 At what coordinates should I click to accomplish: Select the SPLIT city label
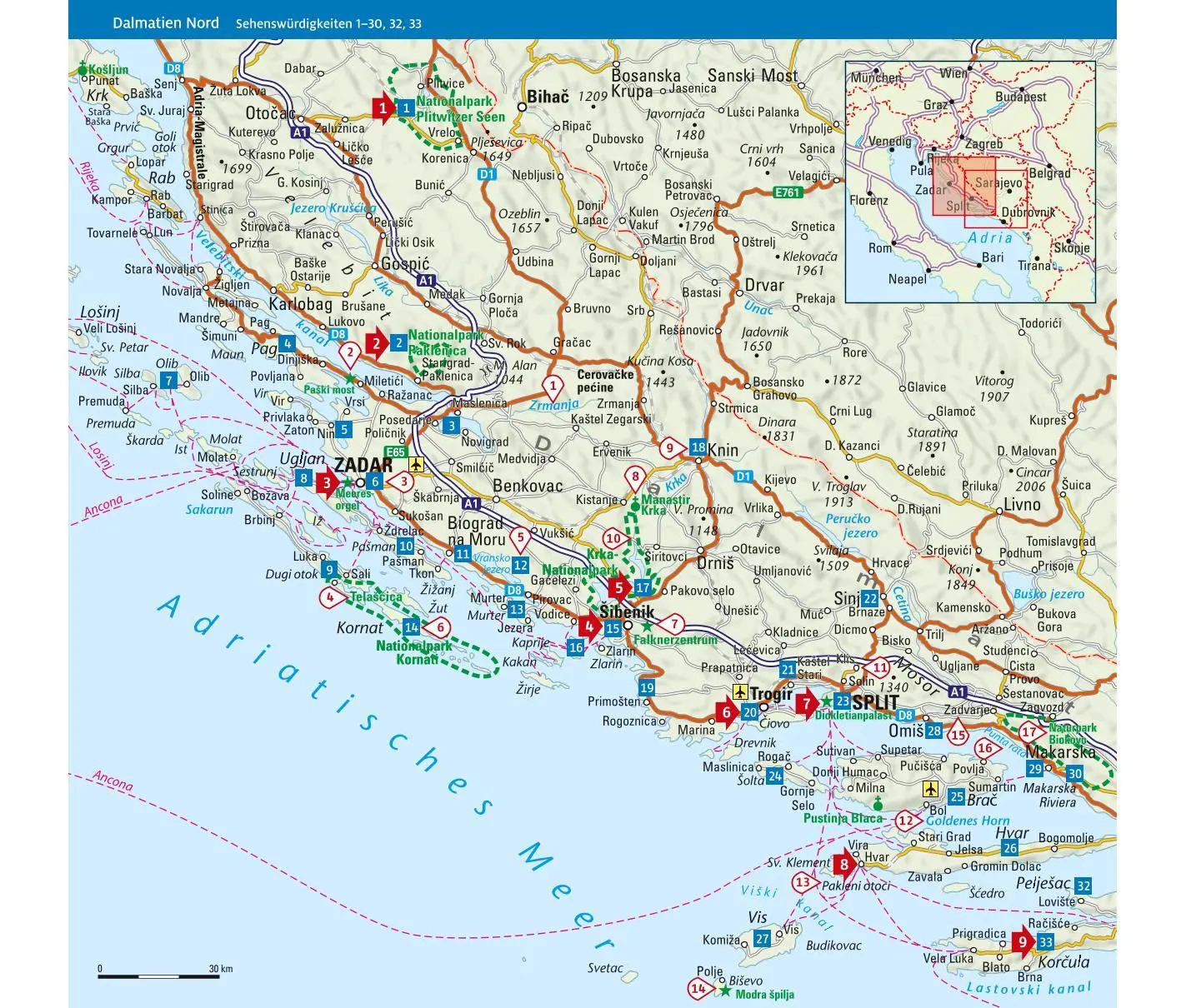tap(874, 702)
